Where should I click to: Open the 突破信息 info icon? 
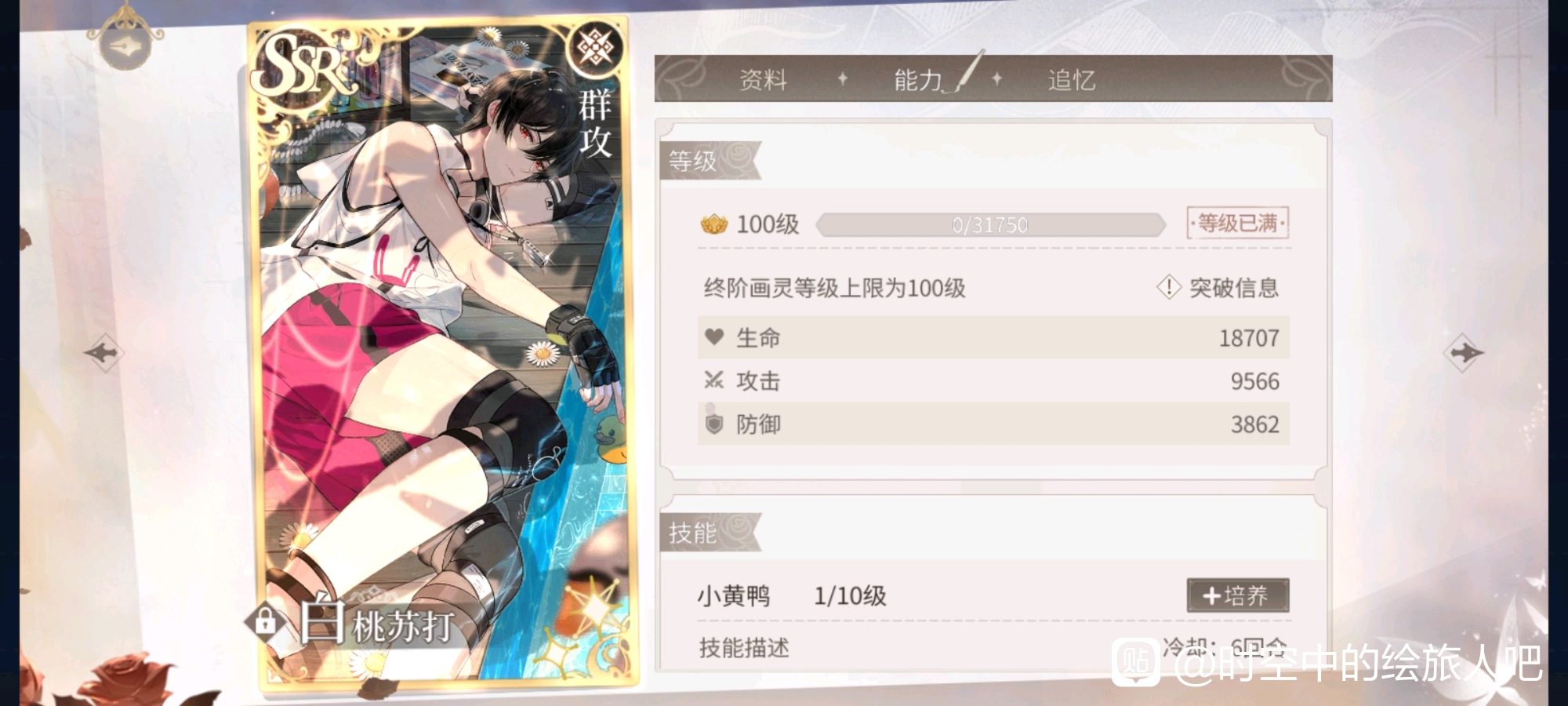pos(1168,287)
